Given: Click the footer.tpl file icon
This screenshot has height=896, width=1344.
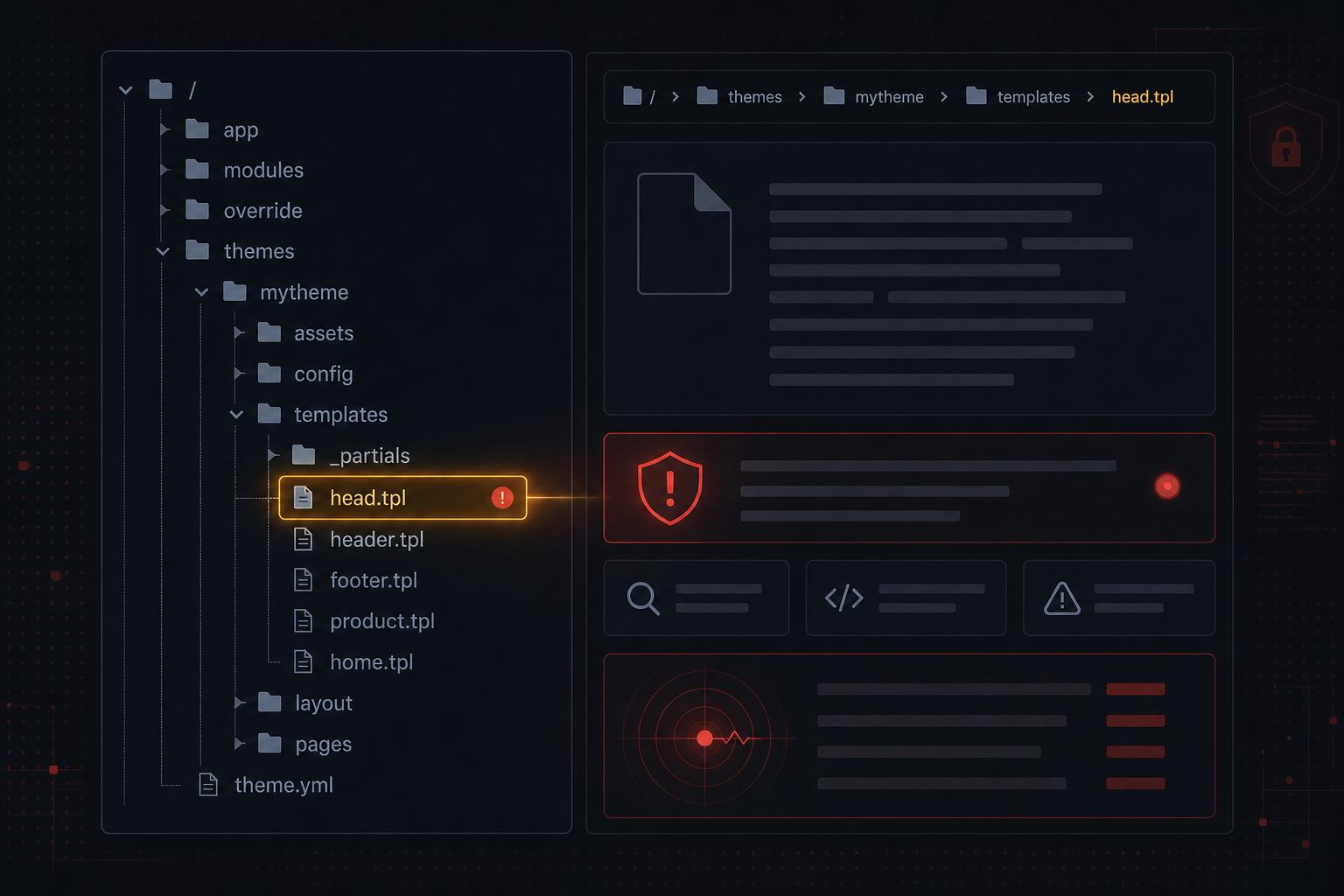Looking at the screenshot, I should point(303,580).
